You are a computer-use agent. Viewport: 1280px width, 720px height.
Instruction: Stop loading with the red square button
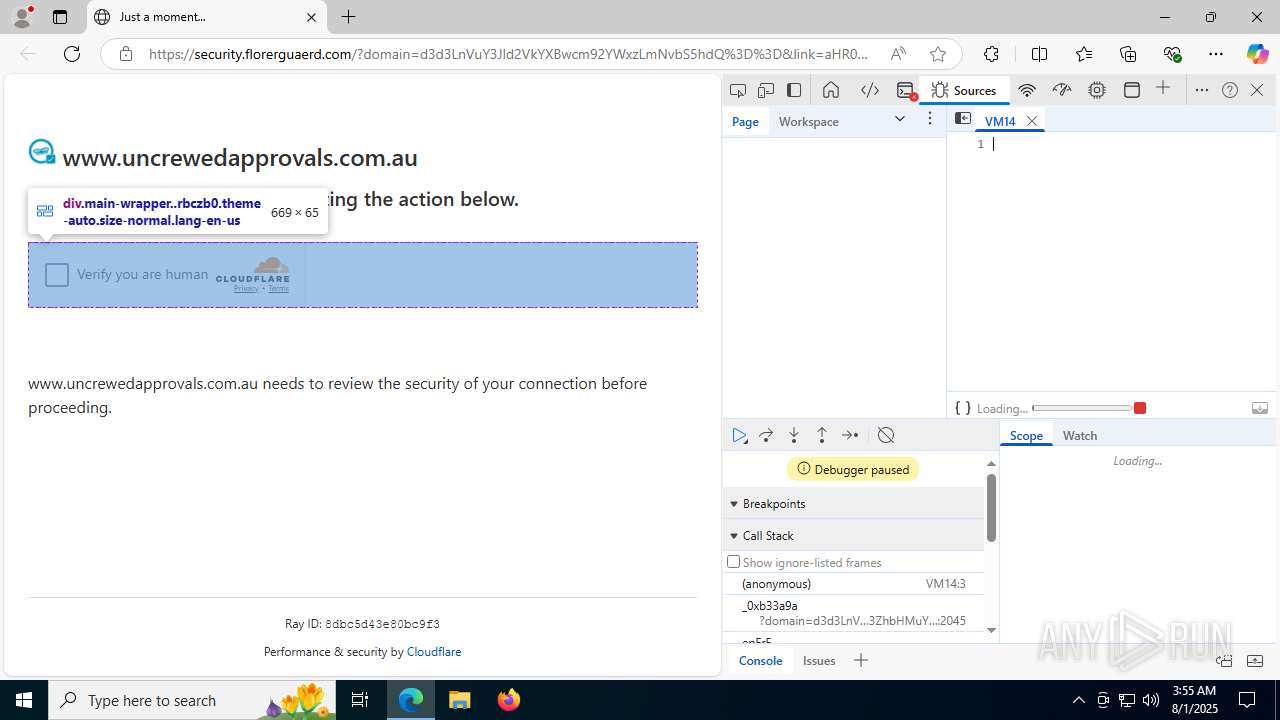1140,408
